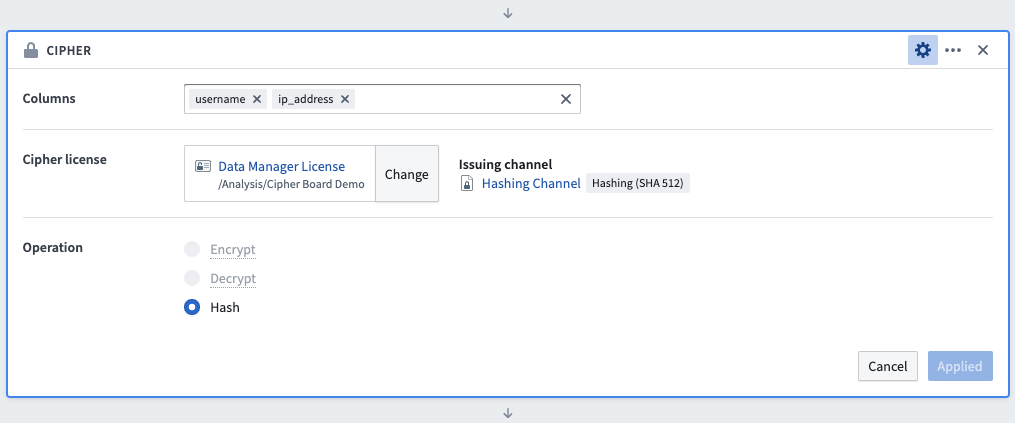Select the Encrypt operation radio button

[x=192, y=249]
